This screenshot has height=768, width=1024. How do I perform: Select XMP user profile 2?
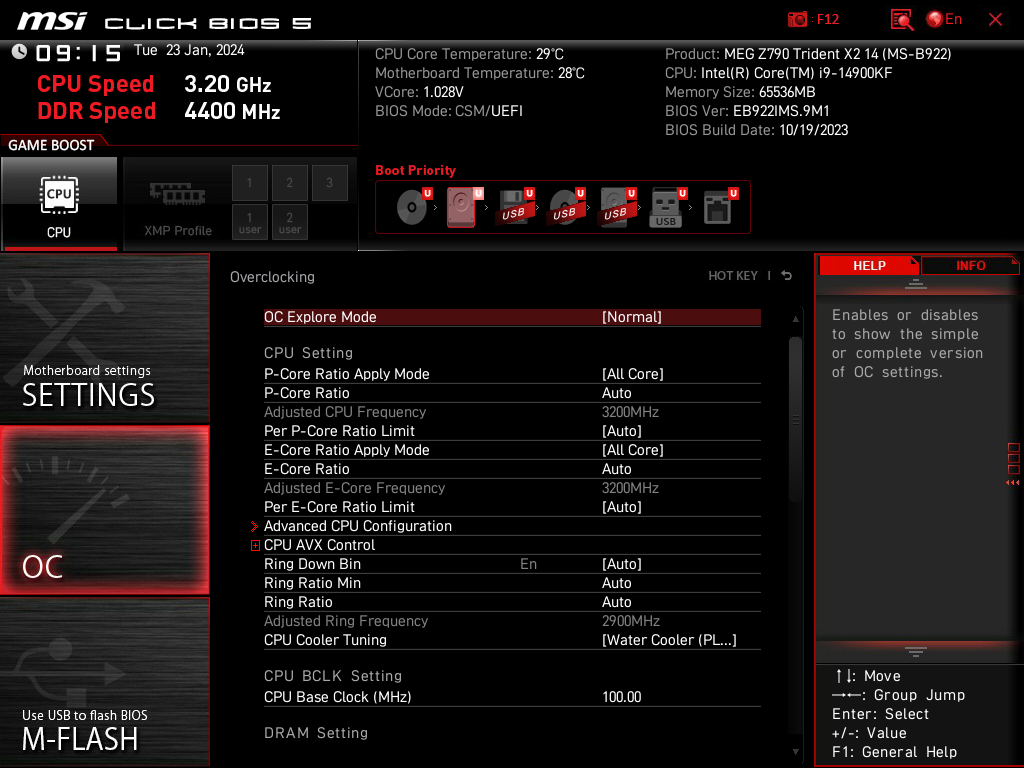coord(289,222)
